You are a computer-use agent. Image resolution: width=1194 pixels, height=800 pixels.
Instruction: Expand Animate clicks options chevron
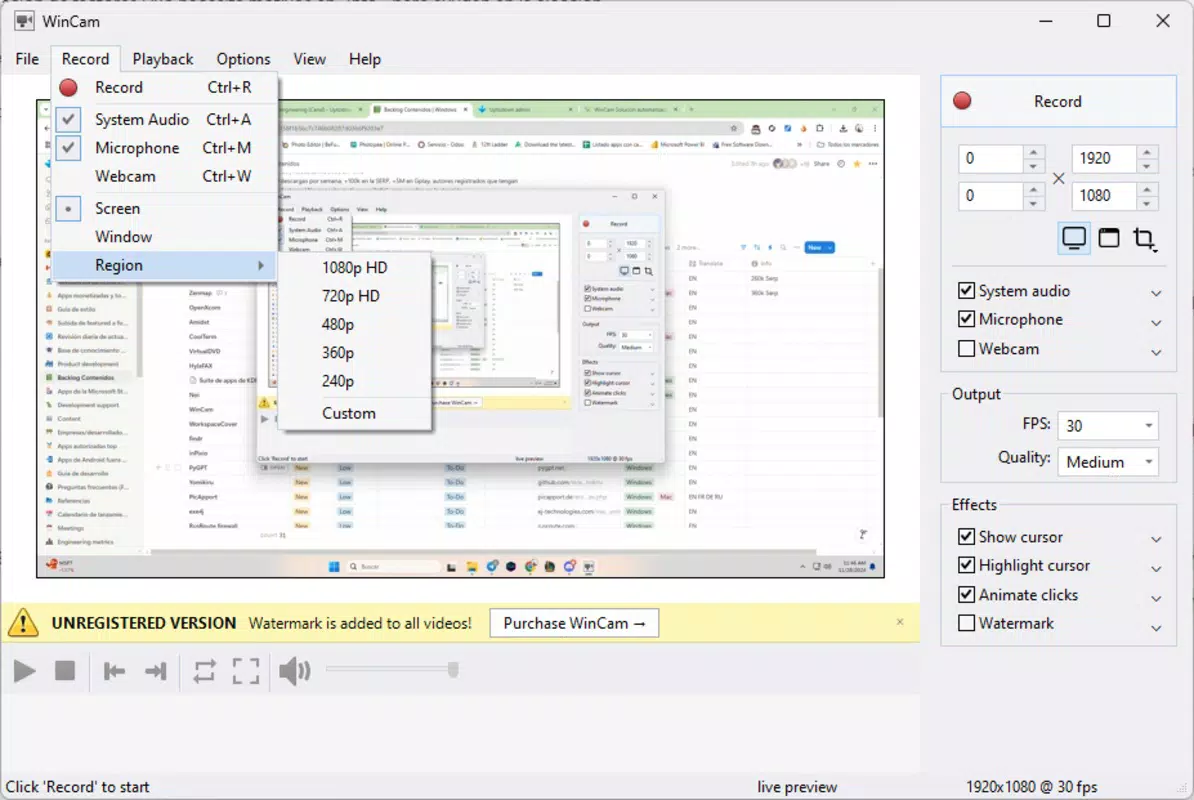1156,598
